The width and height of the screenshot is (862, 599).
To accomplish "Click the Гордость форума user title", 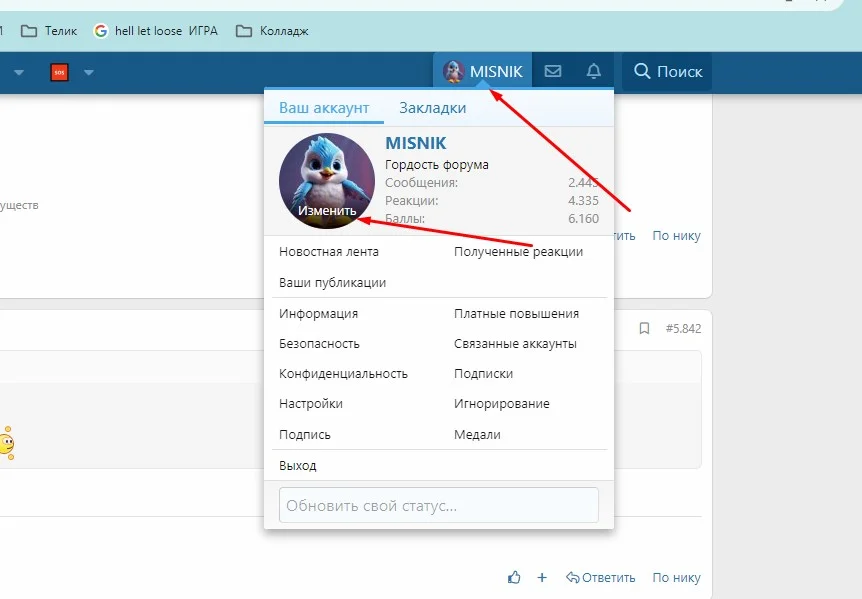I will (x=436, y=165).
